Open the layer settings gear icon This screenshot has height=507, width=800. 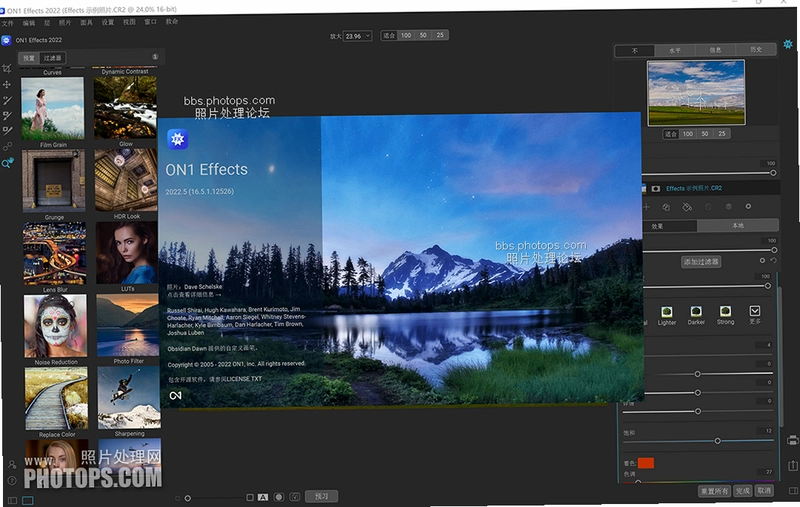(748, 207)
